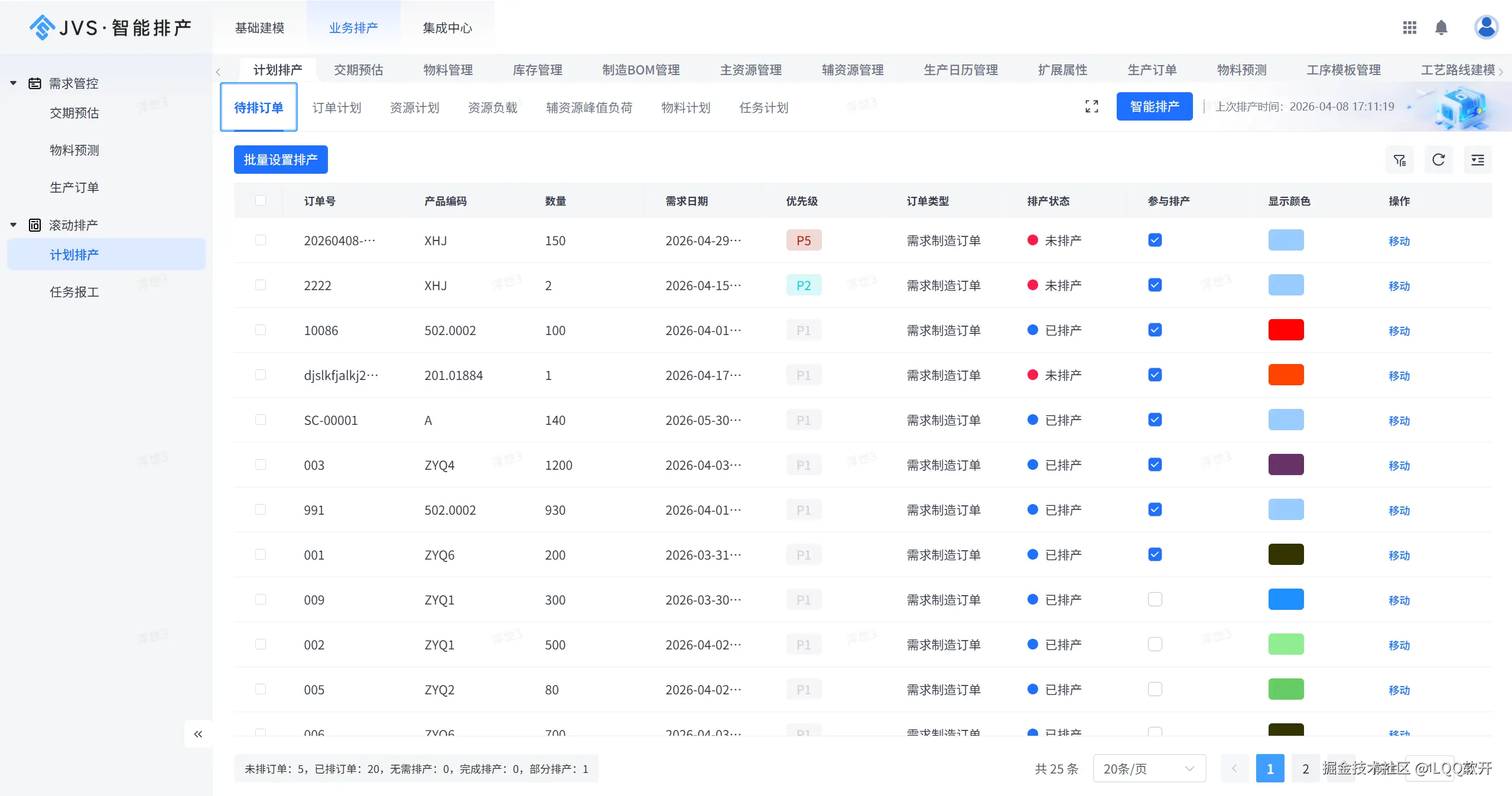Viewport: 1512px width, 796px height.
Task: Open the column settings icon
Action: (1477, 160)
